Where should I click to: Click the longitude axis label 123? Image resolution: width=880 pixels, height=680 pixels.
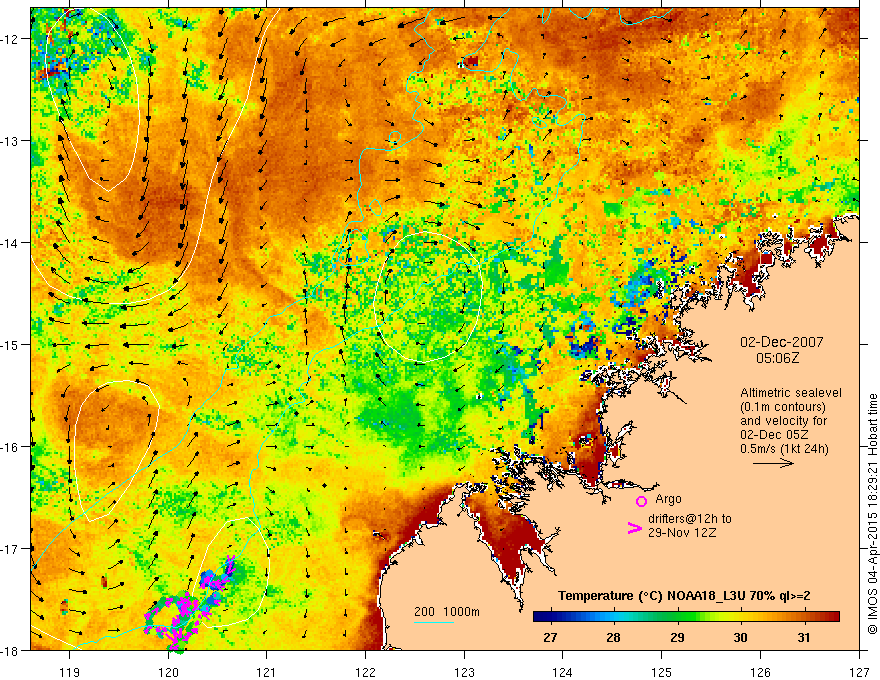point(465,672)
